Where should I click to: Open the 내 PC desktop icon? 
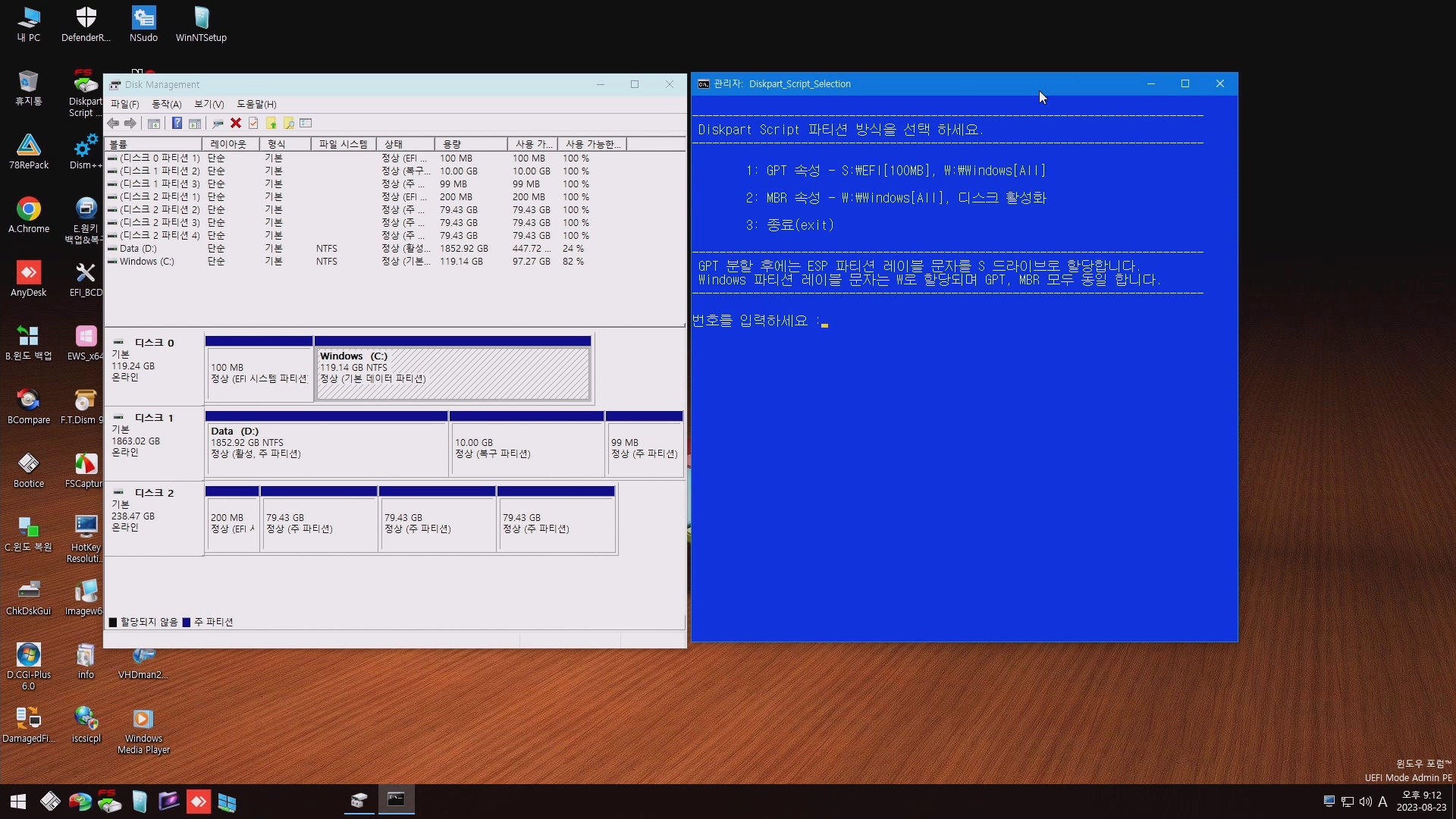click(29, 24)
